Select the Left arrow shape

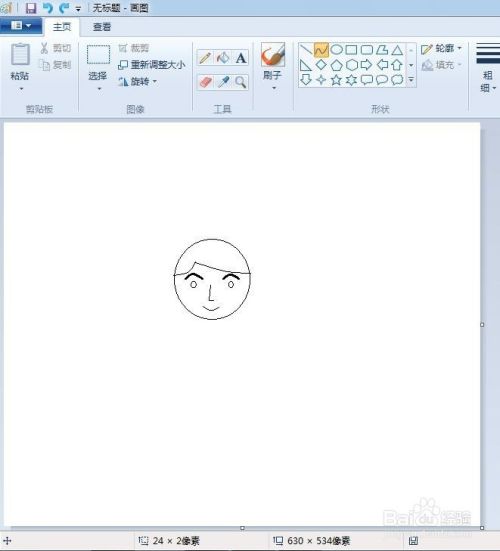pos(382,65)
